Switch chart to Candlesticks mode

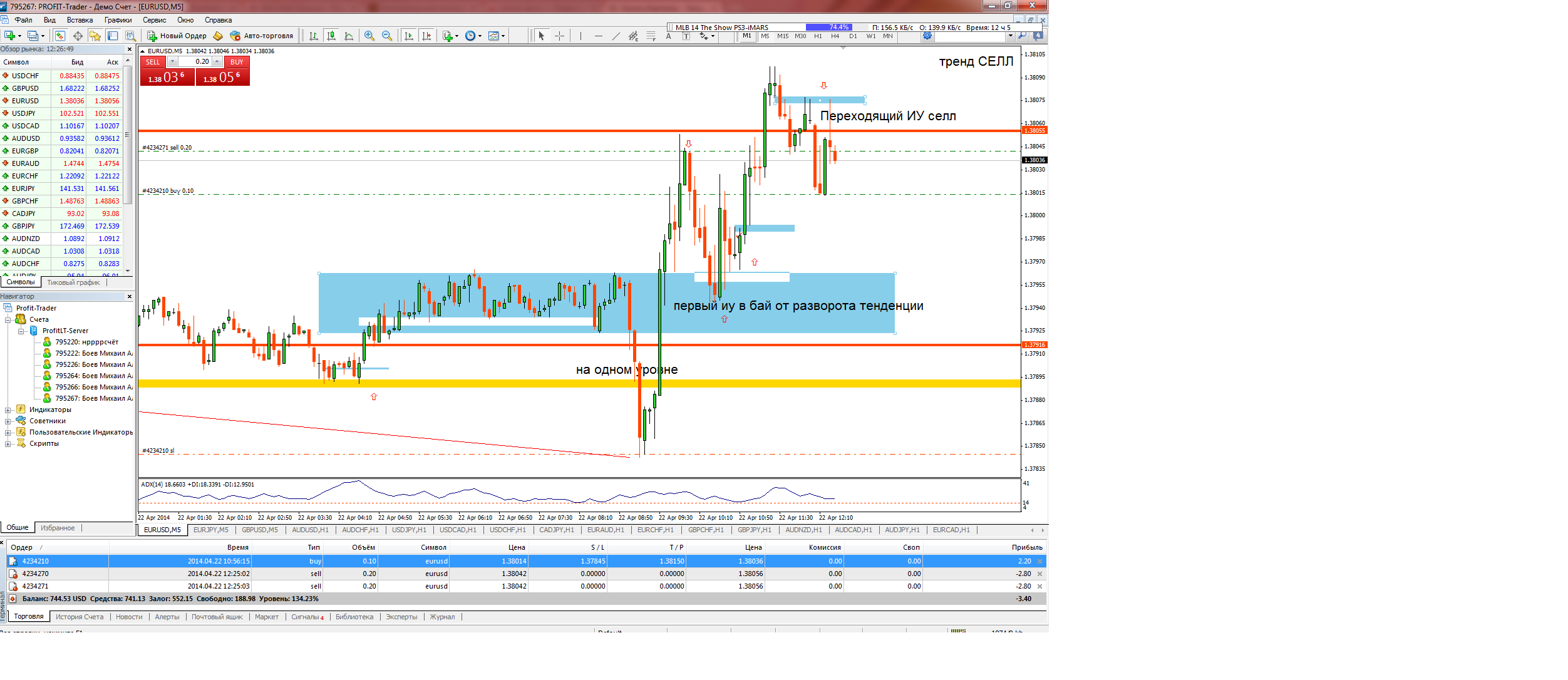point(331,36)
